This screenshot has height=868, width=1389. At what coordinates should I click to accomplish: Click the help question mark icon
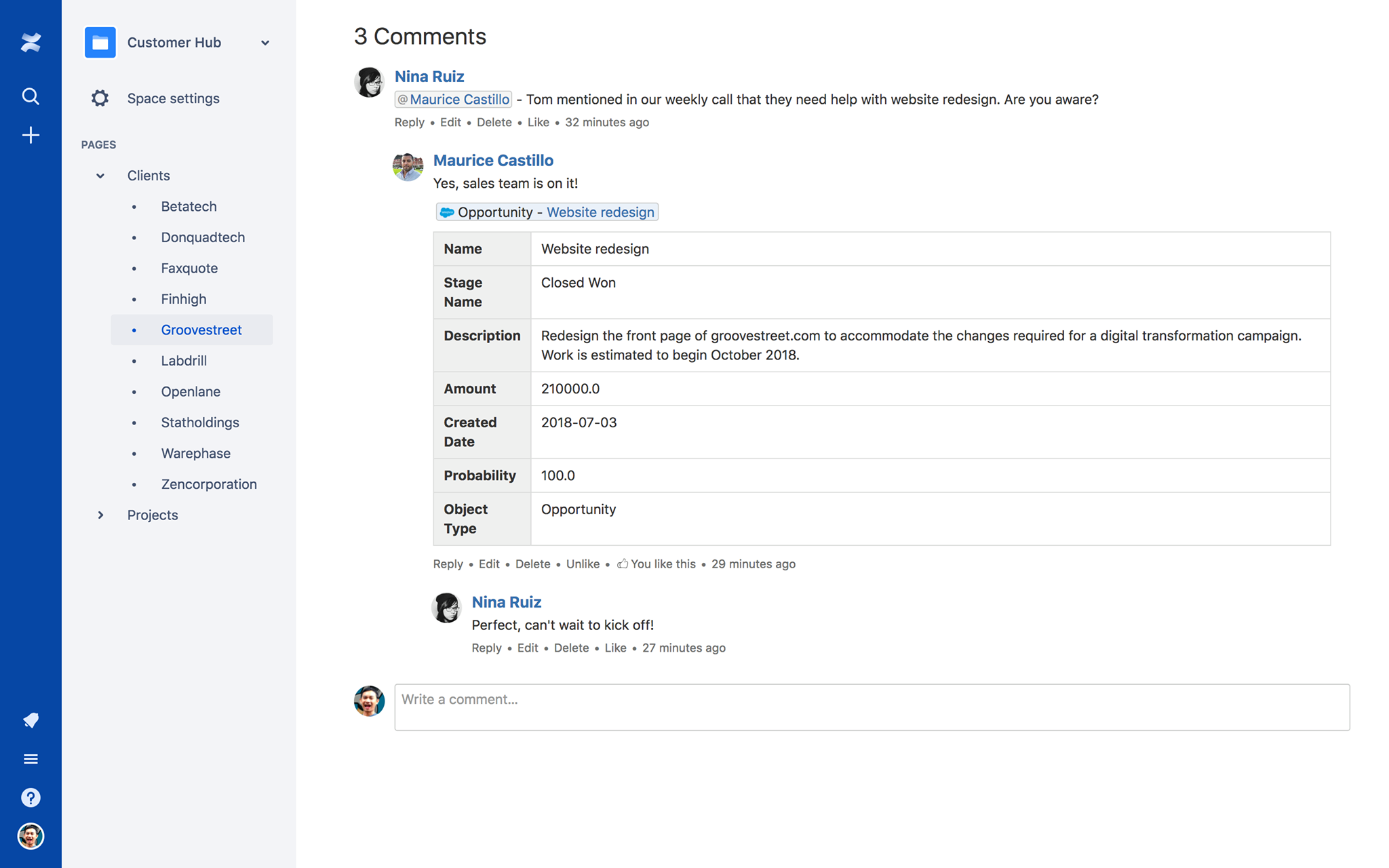[x=31, y=797]
